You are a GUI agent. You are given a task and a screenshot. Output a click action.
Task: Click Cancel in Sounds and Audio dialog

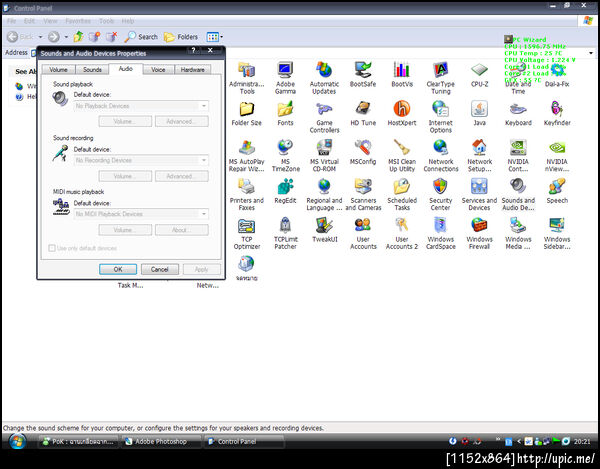point(160,269)
